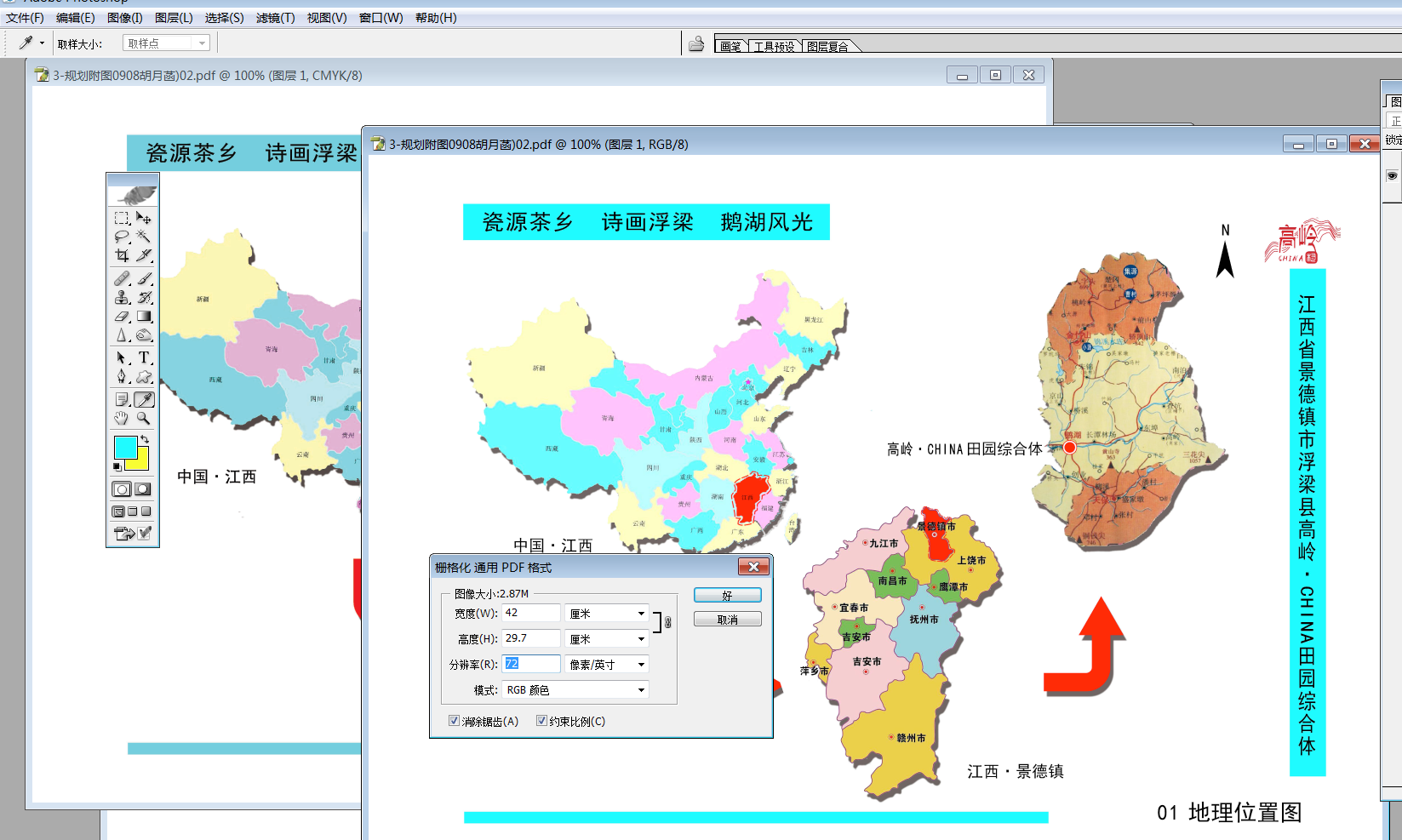Switch to Standard editing mode

pos(122,489)
